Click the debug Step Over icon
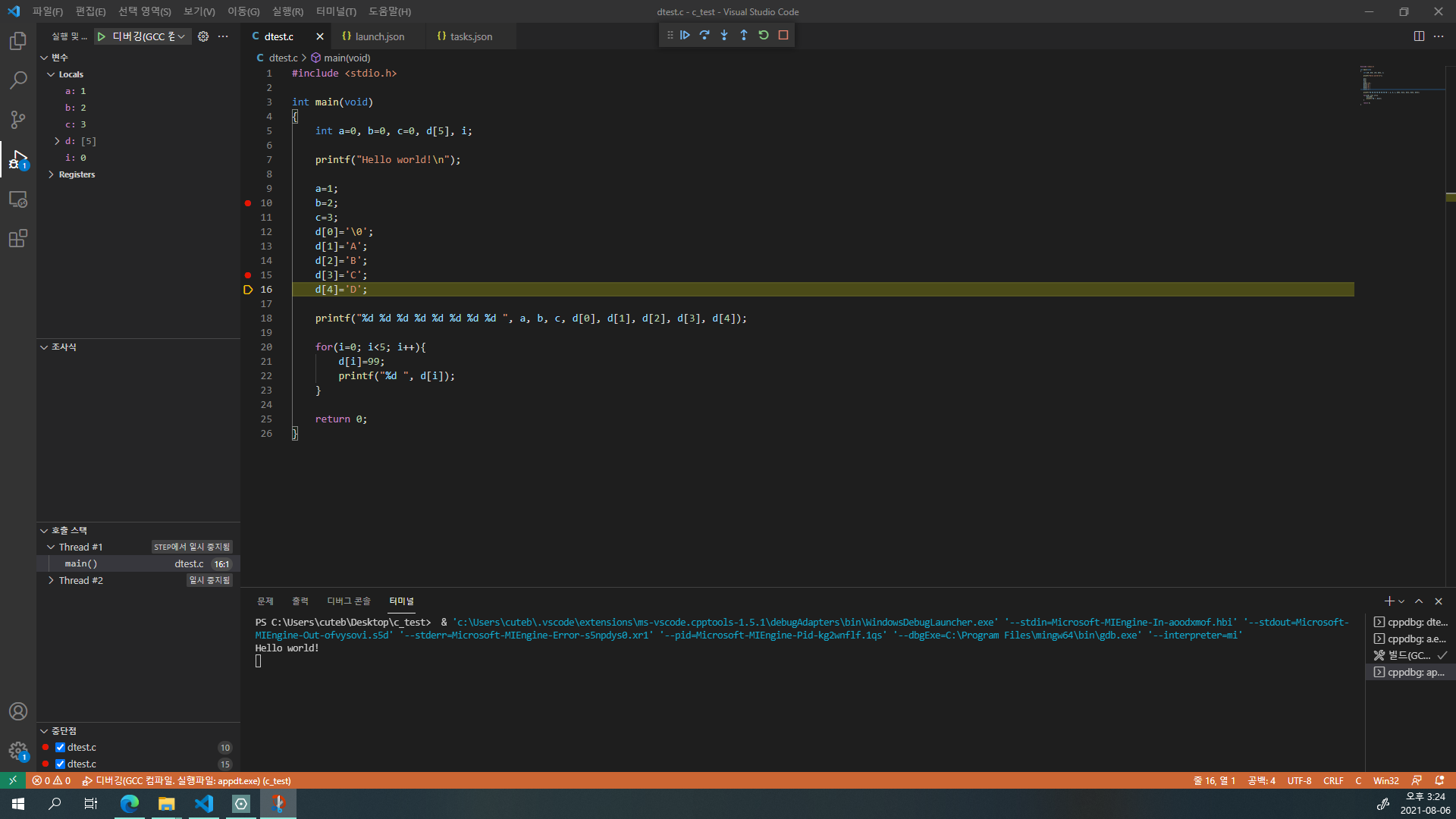Viewport: 1456px width, 819px height. (704, 35)
